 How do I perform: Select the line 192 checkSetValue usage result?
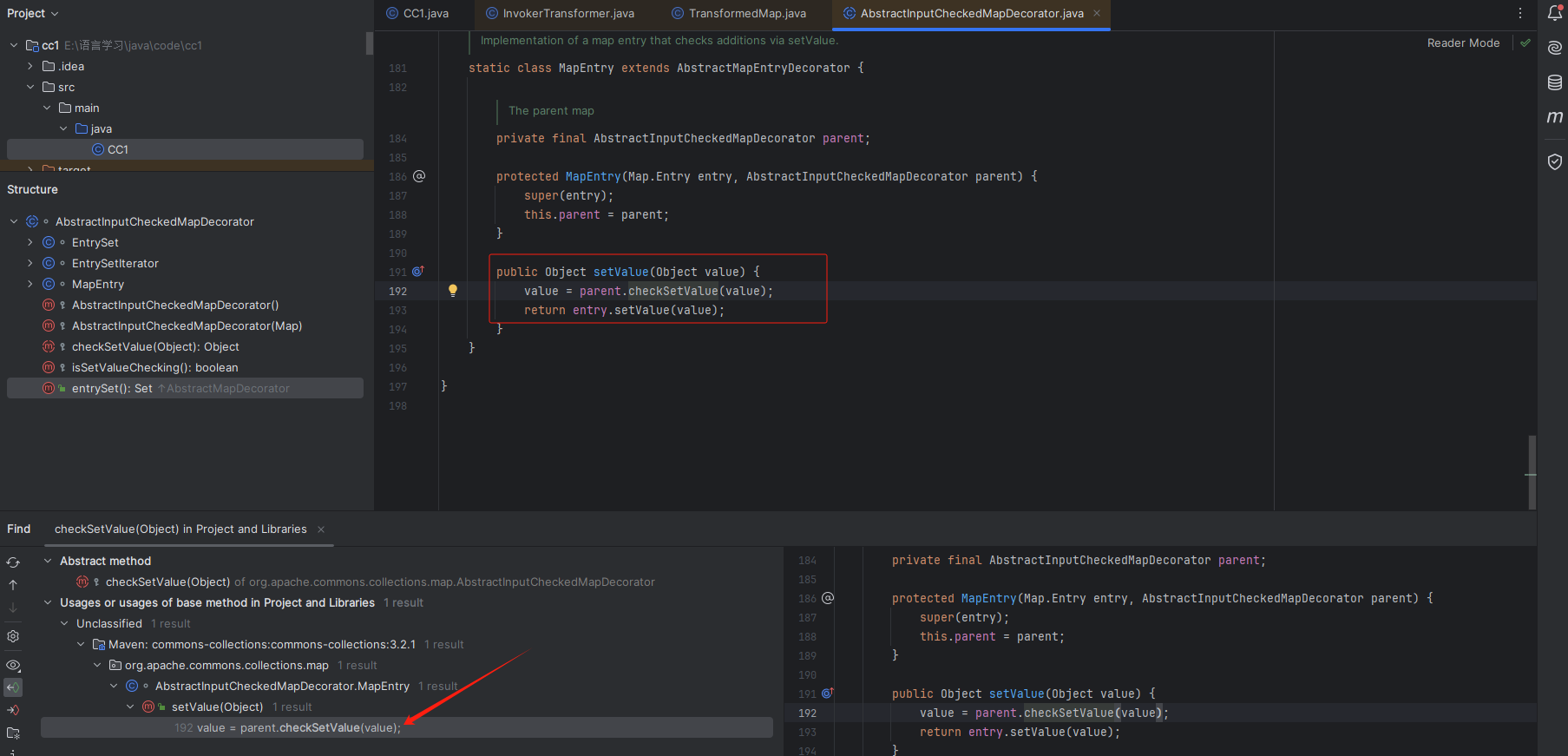406,727
